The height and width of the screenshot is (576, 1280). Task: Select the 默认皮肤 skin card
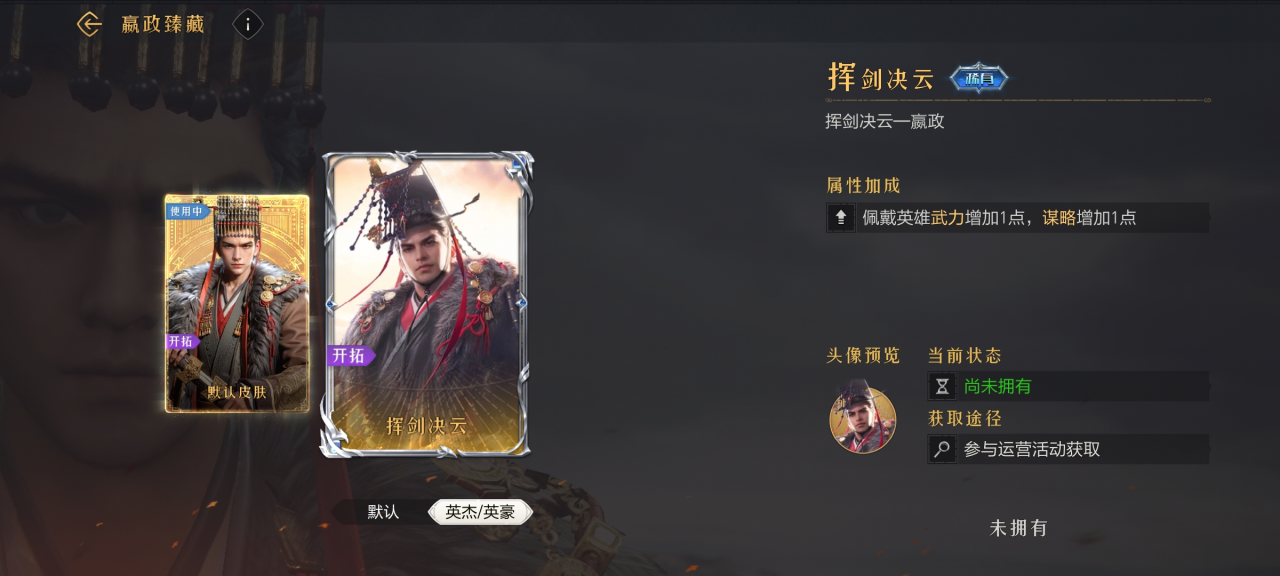point(237,303)
